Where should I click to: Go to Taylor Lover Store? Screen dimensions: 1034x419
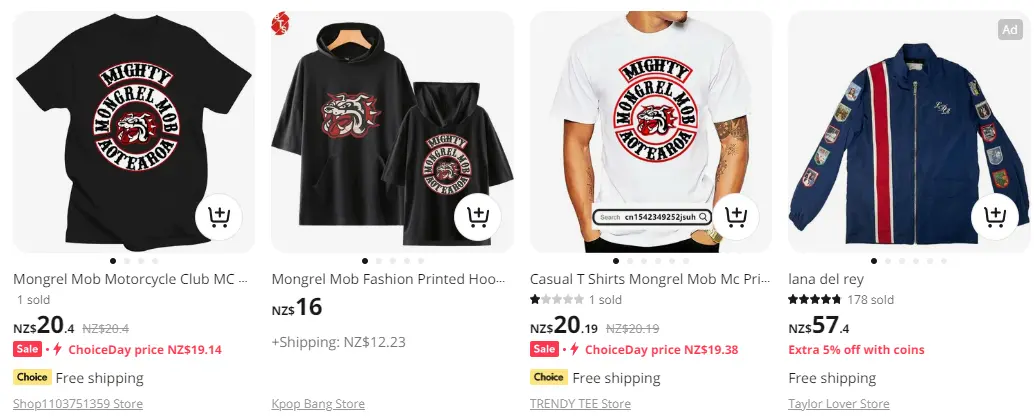click(x=838, y=404)
